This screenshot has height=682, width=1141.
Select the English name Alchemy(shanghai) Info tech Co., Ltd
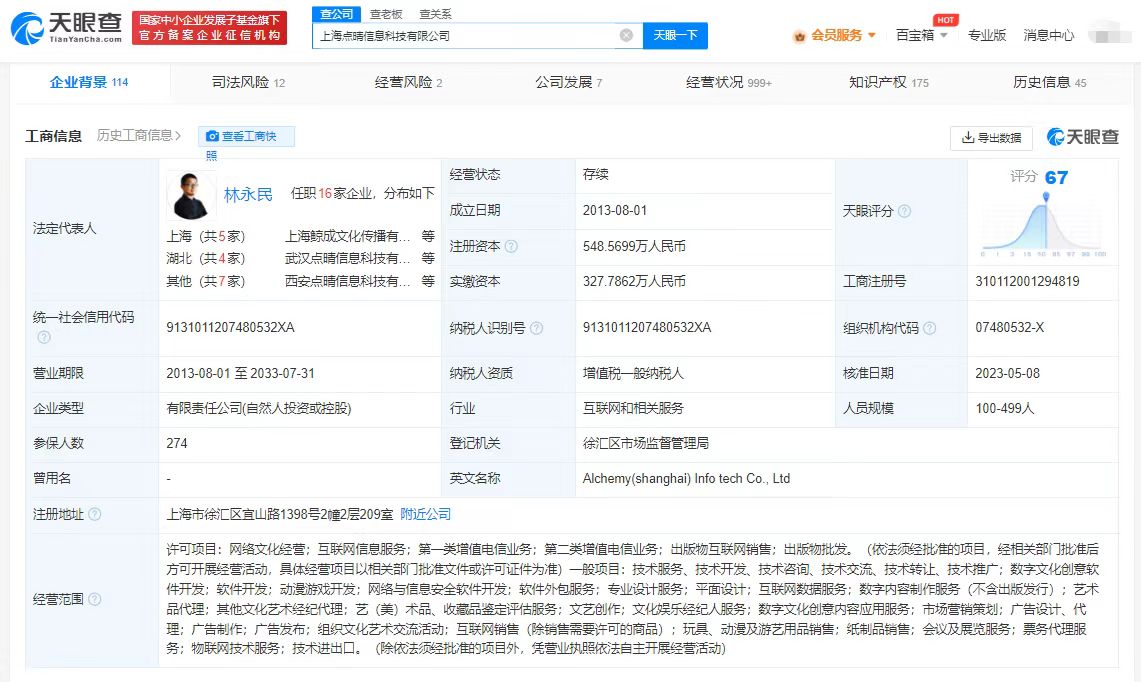(686, 478)
